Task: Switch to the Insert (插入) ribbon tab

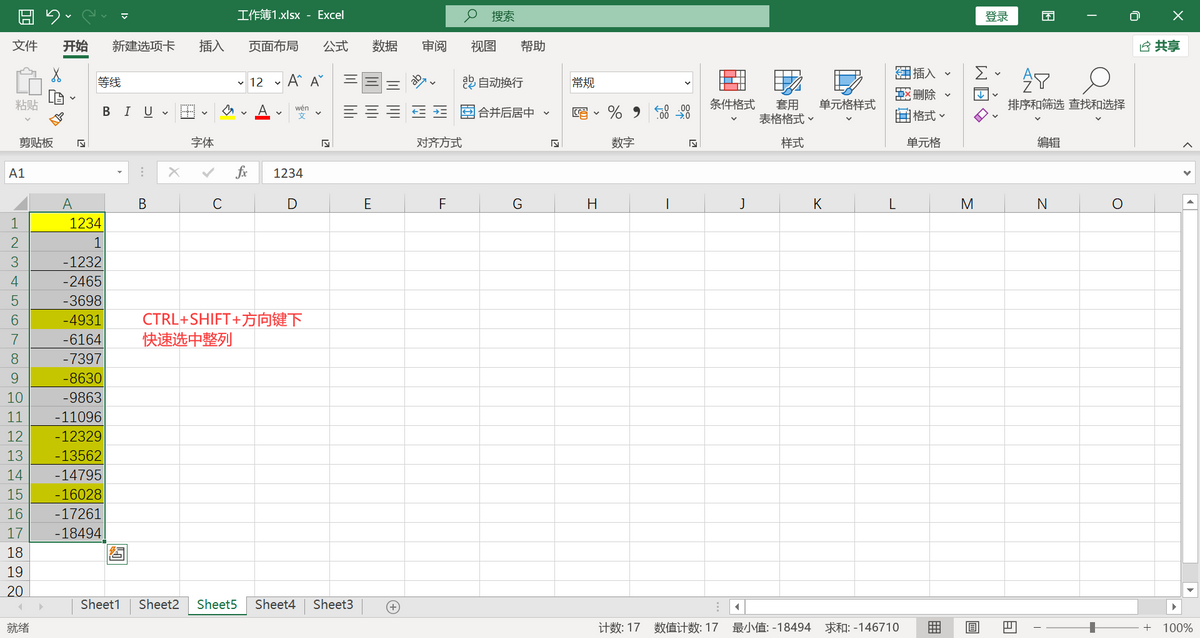Action: coord(212,46)
